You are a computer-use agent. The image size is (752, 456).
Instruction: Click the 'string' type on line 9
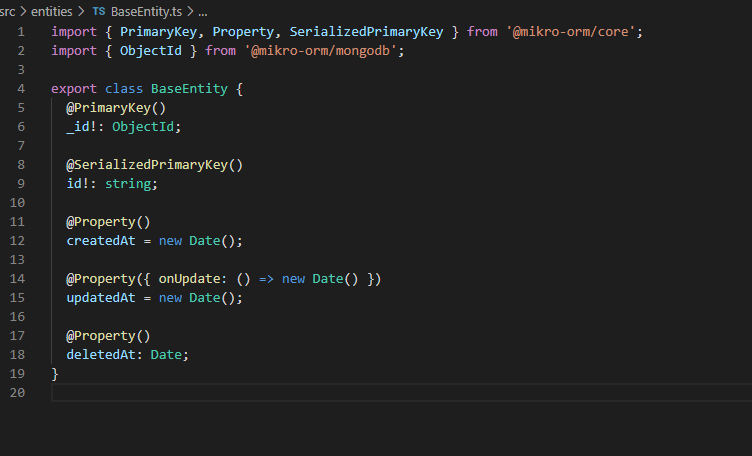point(128,184)
